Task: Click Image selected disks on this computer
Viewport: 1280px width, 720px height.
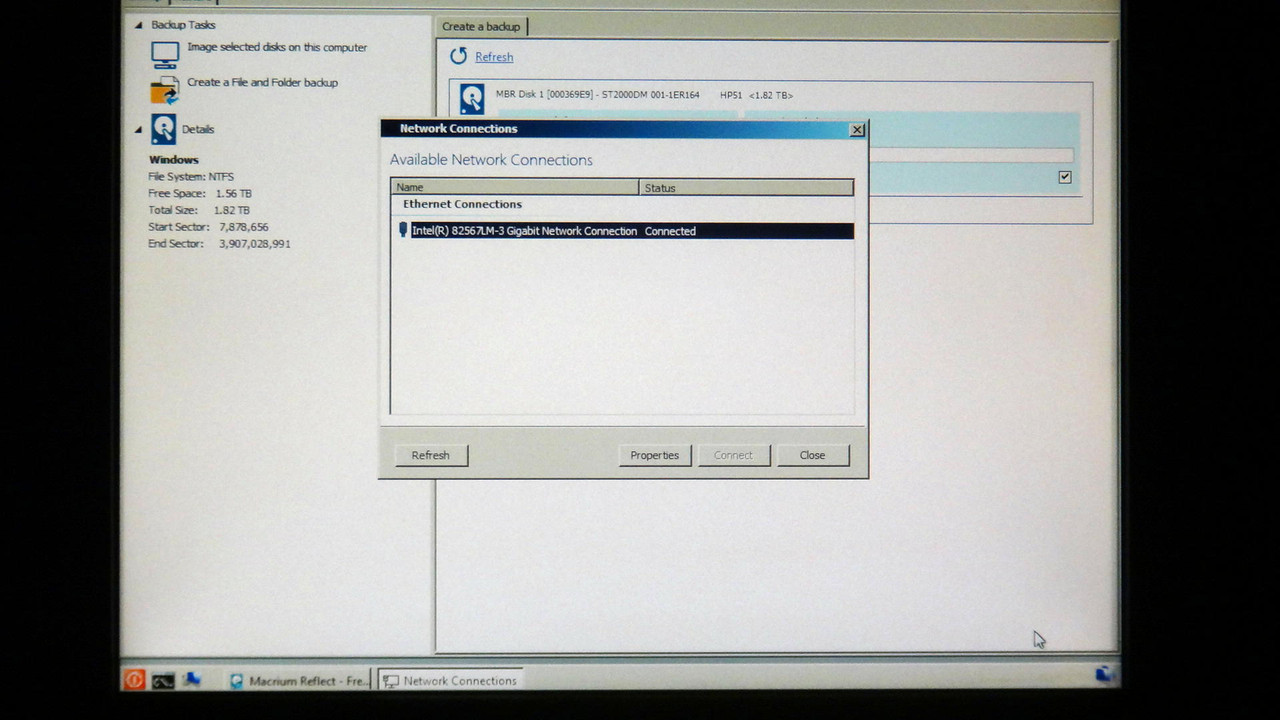Action: tap(277, 47)
